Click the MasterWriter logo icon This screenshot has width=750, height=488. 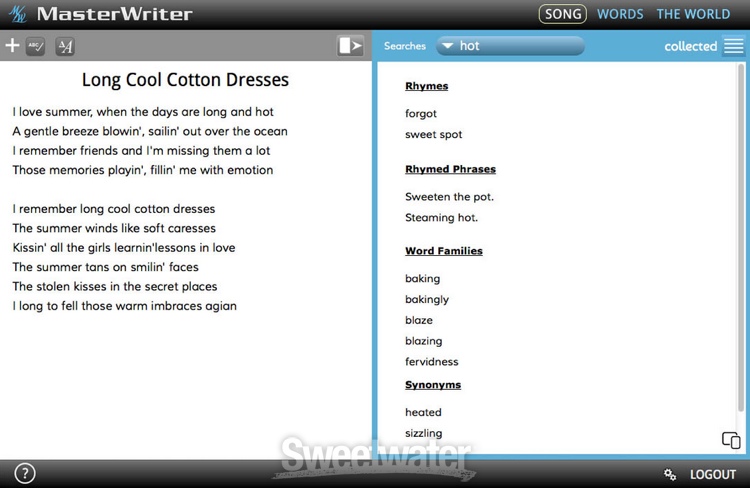[17, 14]
